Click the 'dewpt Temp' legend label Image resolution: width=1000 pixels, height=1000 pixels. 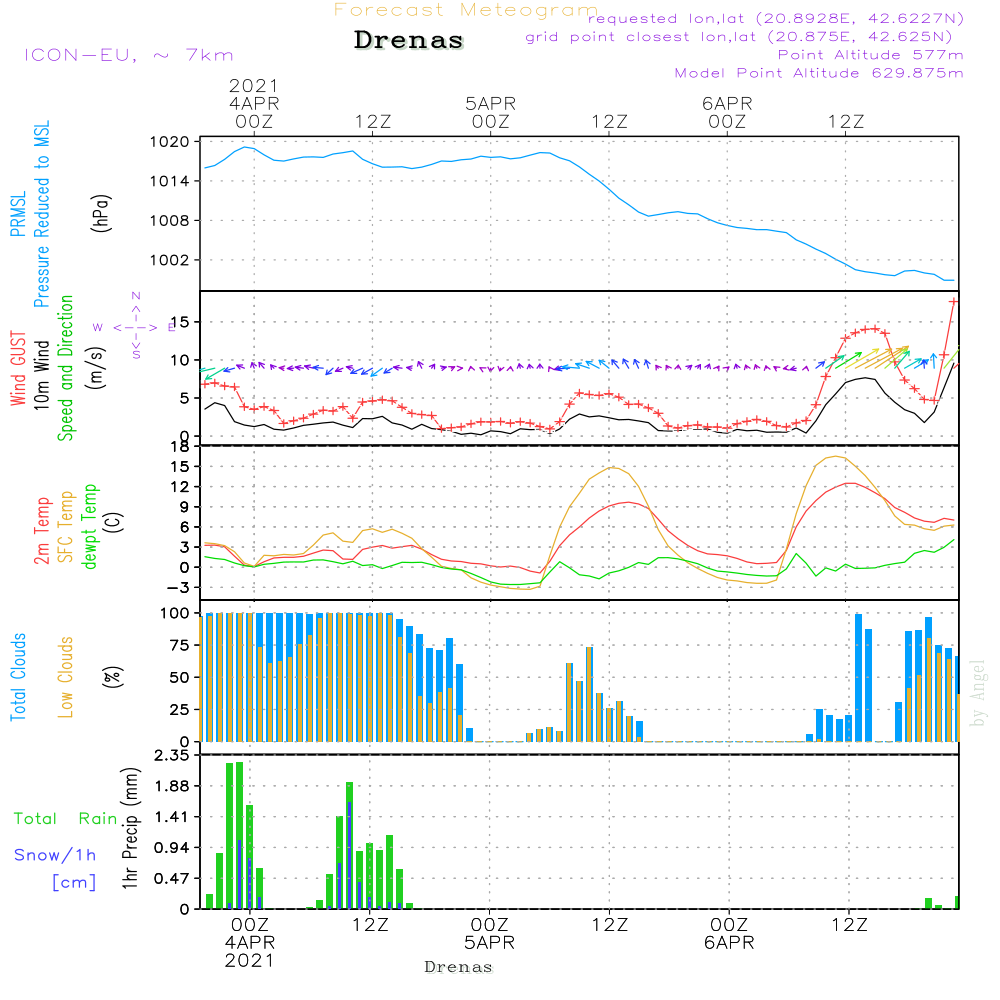click(x=90, y=526)
